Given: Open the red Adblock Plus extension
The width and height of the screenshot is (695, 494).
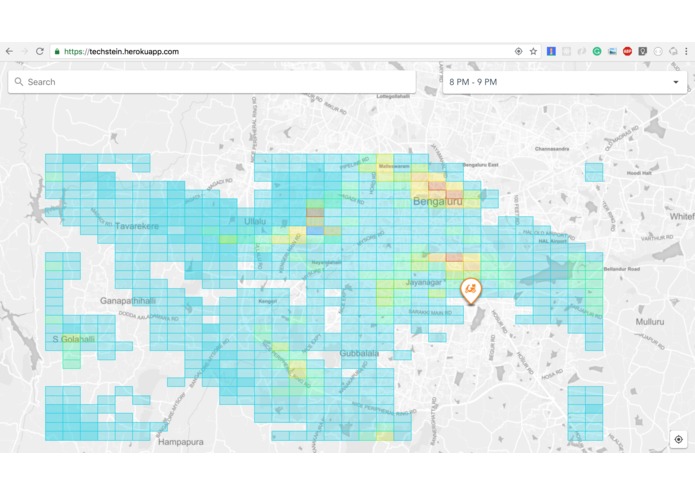Looking at the screenshot, I should [x=627, y=51].
